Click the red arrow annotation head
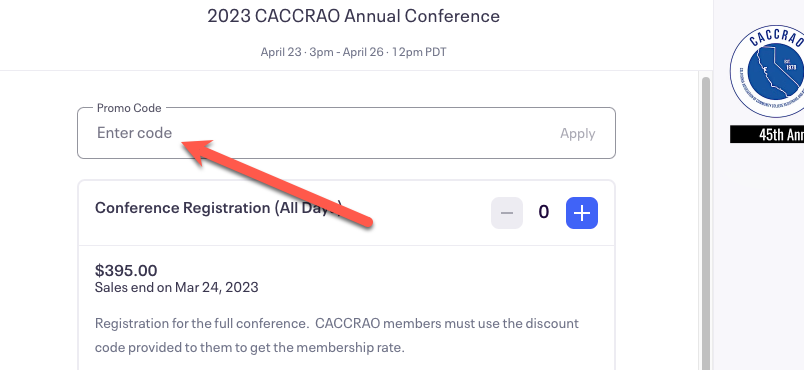Image resolution: width=804 pixels, height=370 pixels. [x=199, y=151]
